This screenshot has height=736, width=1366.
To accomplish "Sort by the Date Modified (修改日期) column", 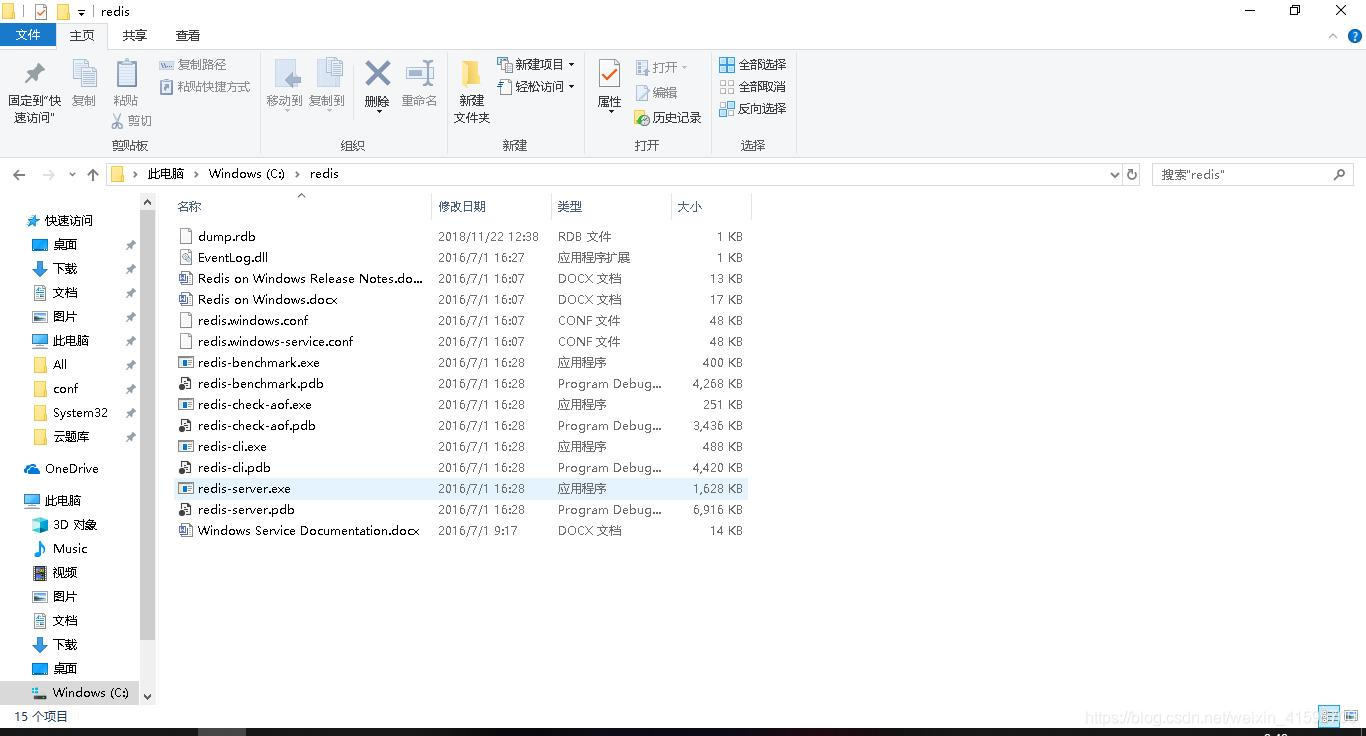I will point(491,207).
